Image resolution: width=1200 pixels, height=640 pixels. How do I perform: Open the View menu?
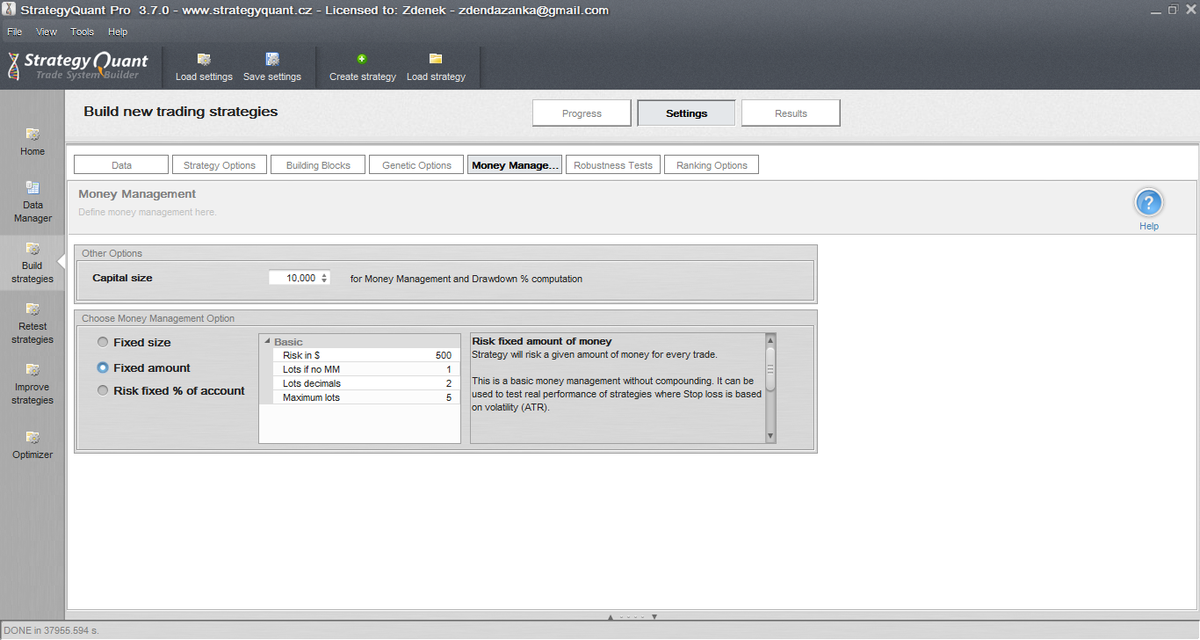[x=47, y=32]
